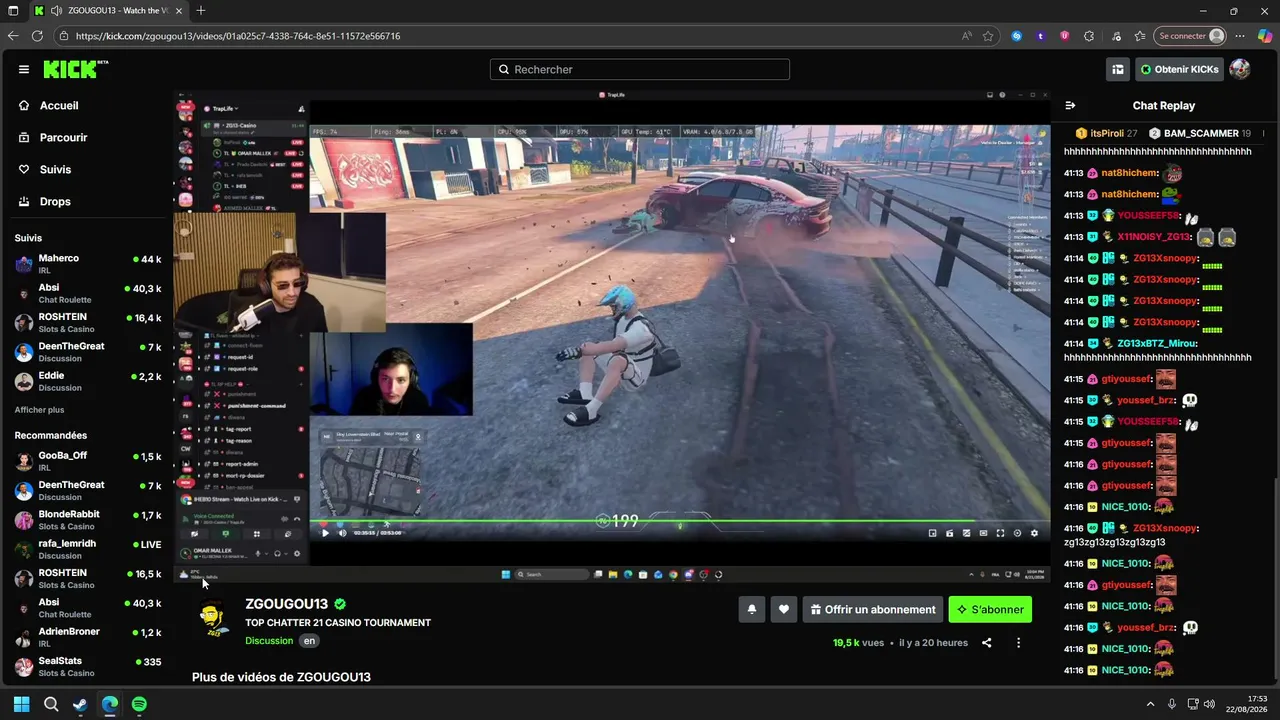Click the Rechercher search field
This screenshot has height=720, width=1280.
pyautogui.click(x=640, y=69)
